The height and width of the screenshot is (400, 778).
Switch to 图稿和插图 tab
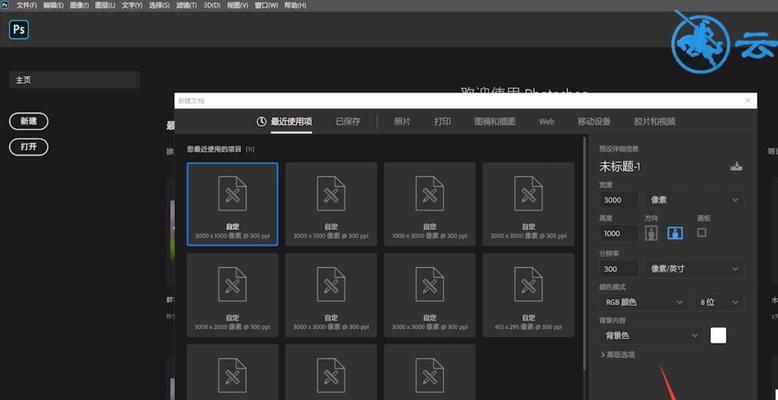coord(495,122)
